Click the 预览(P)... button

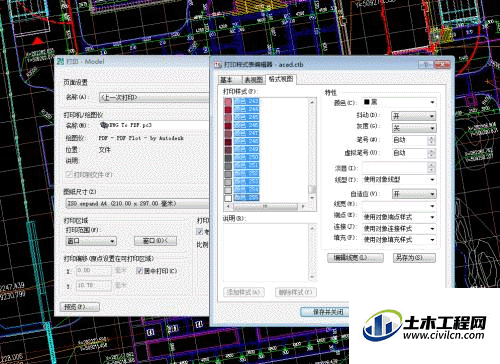pos(80,307)
